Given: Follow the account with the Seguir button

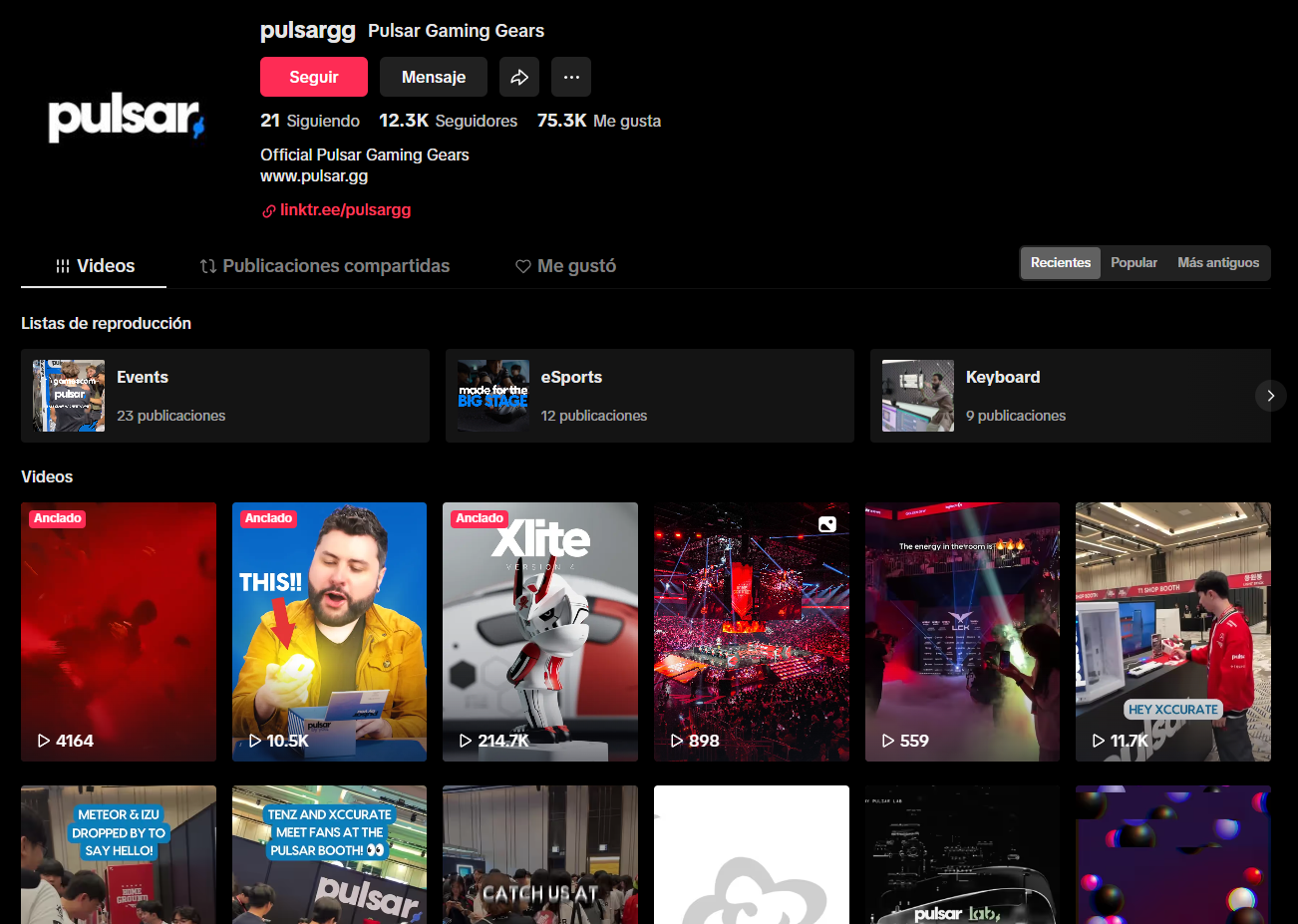Looking at the screenshot, I should [314, 77].
